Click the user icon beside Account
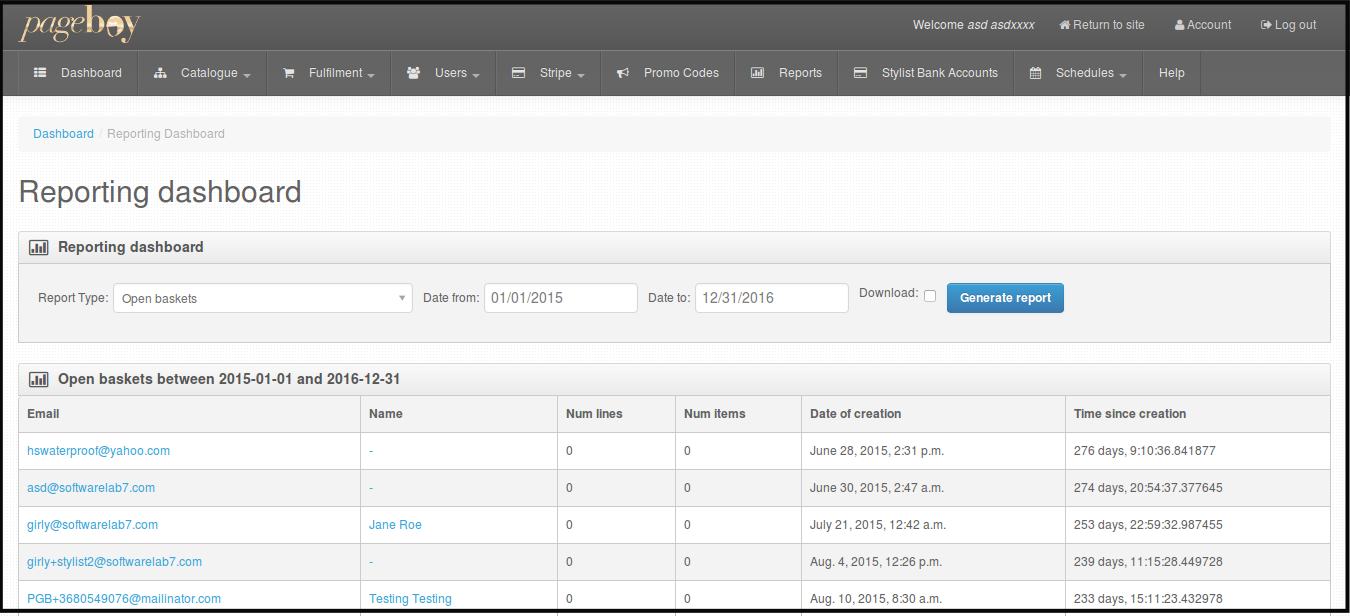This screenshot has width=1350, height=616. [1180, 25]
